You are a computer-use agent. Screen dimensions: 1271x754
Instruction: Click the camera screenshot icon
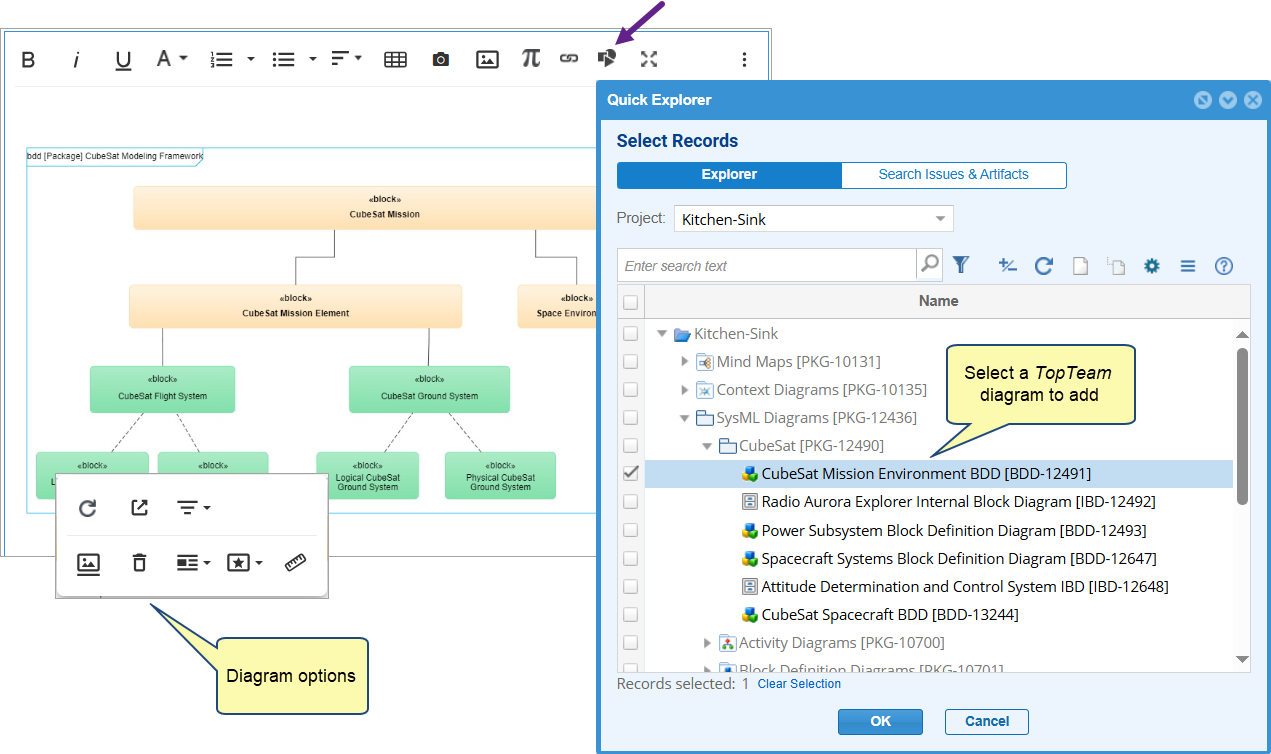pos(440,59)
